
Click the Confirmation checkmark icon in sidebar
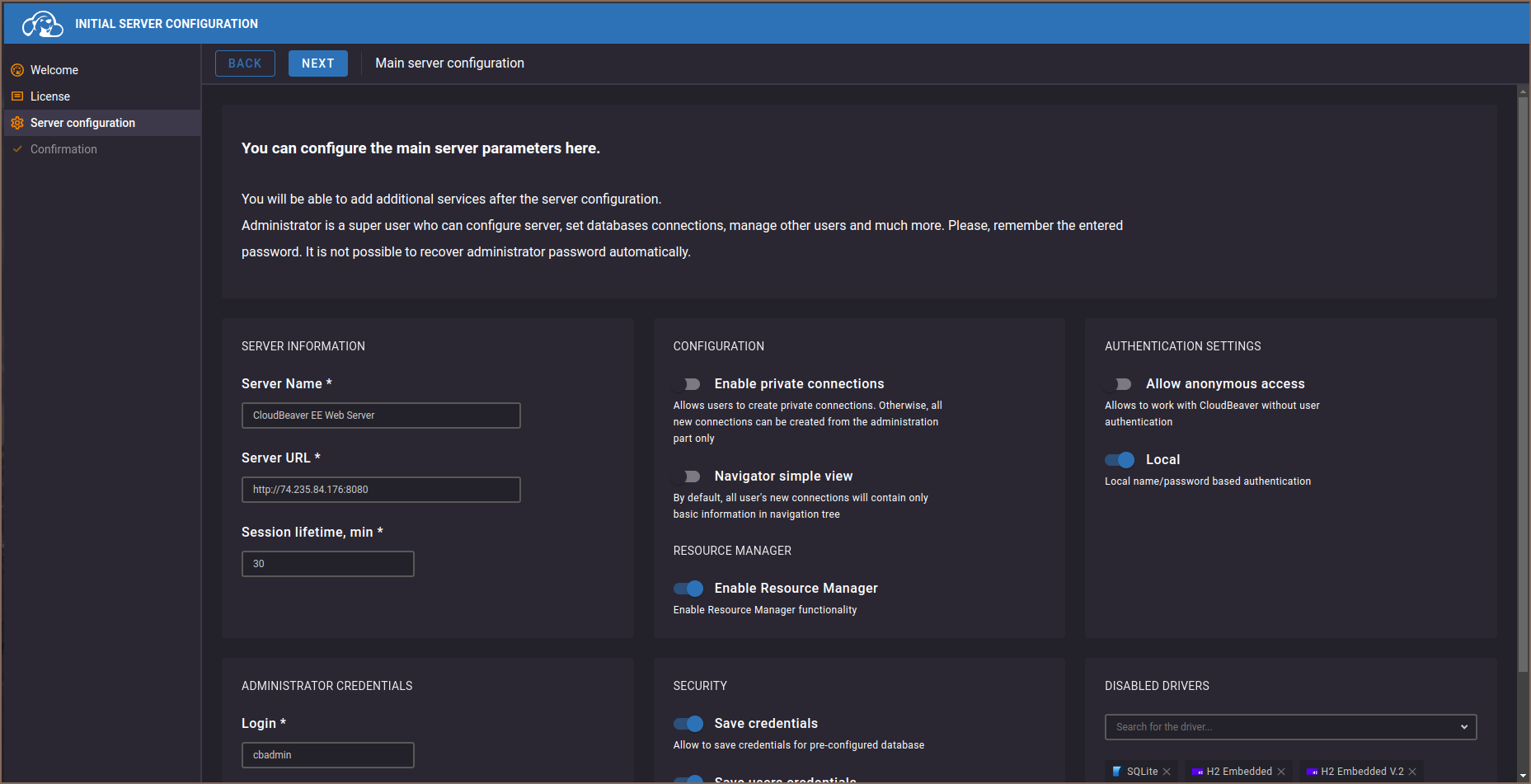[x=17, y=149]
